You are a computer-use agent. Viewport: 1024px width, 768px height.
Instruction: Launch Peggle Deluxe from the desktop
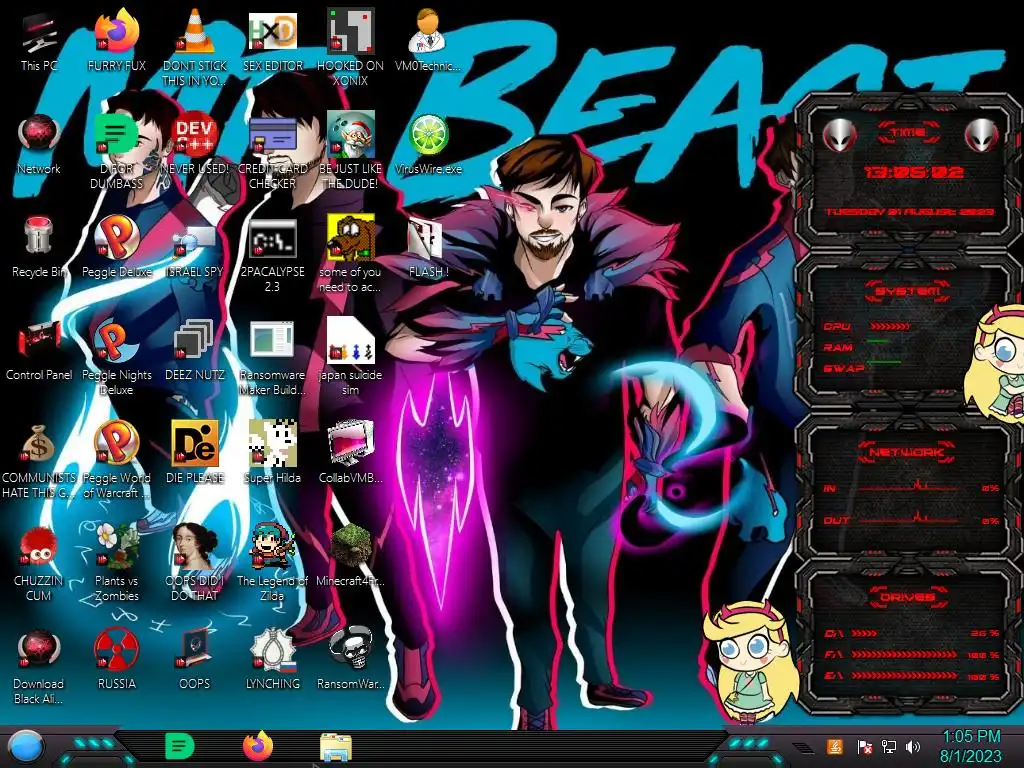[116, 247]
